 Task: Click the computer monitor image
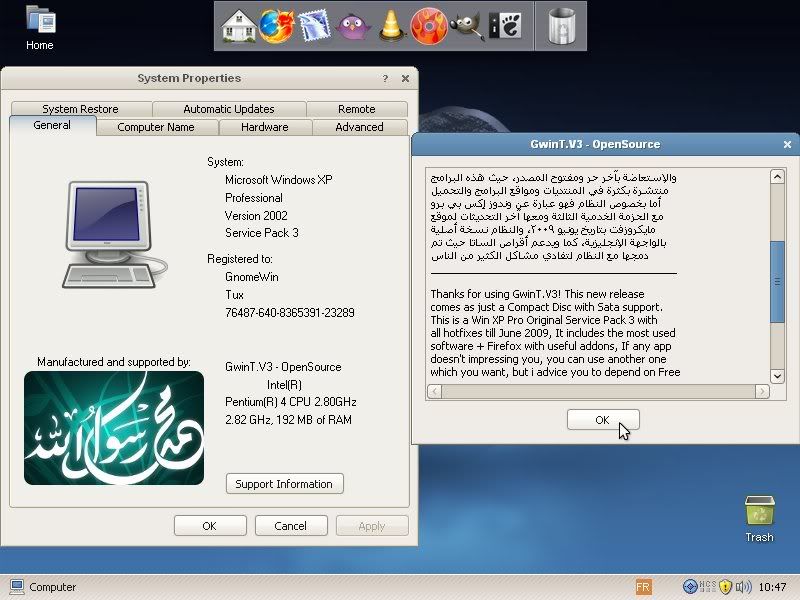click(x=115, y=234)
